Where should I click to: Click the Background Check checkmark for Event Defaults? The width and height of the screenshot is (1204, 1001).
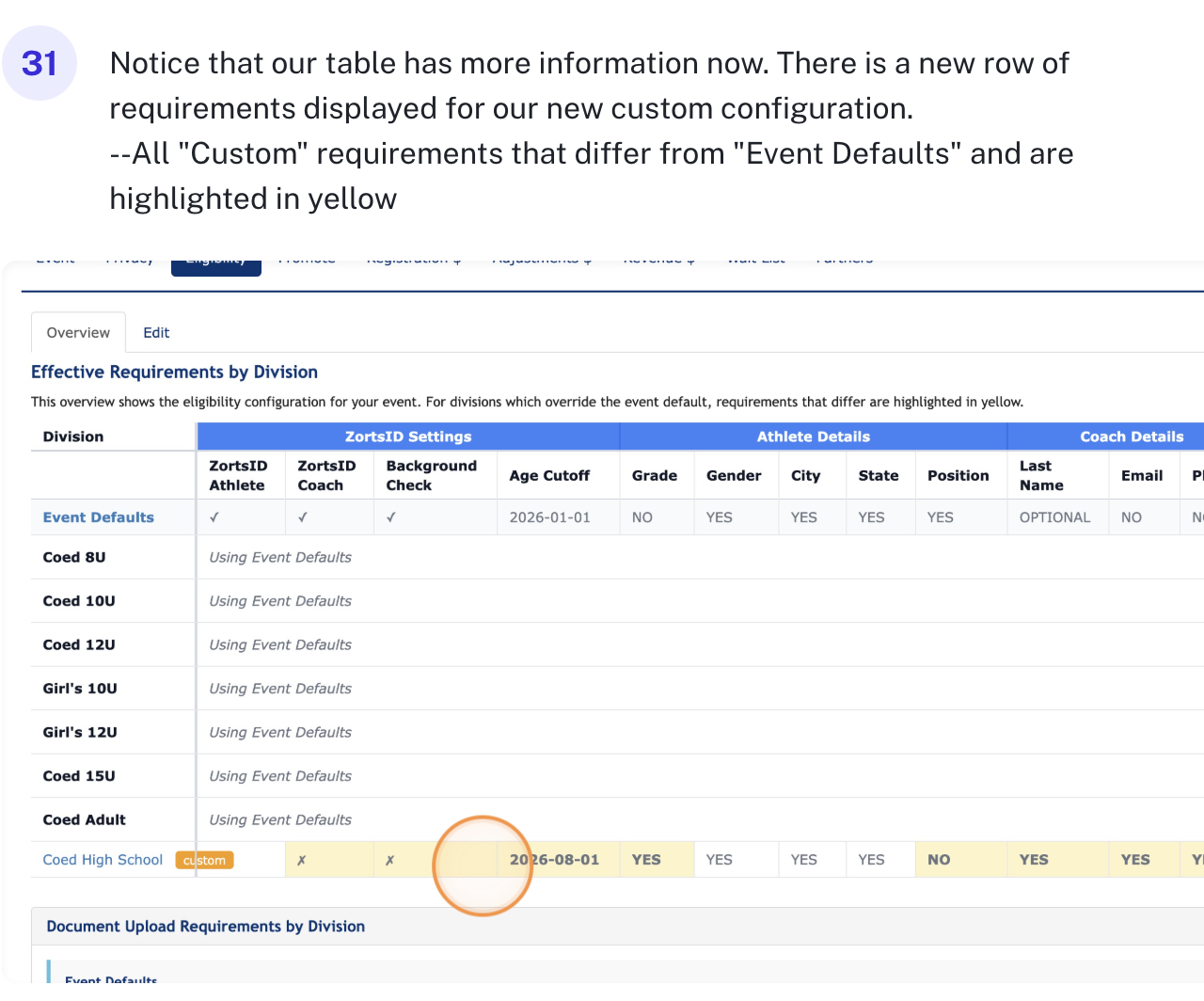pyautogui.click(x=391, y=517)
